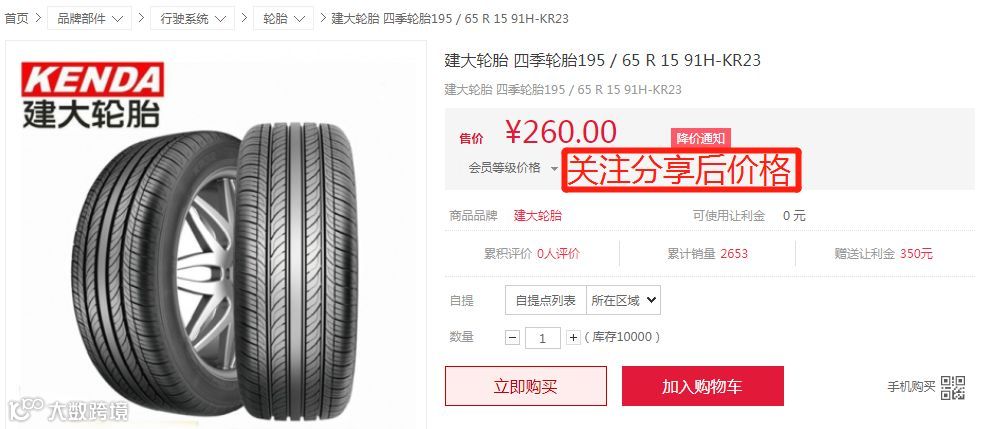Click the 手机购买 mobile purchase label
The height and width of the screenshot is (429, 981).
(912, 387)
